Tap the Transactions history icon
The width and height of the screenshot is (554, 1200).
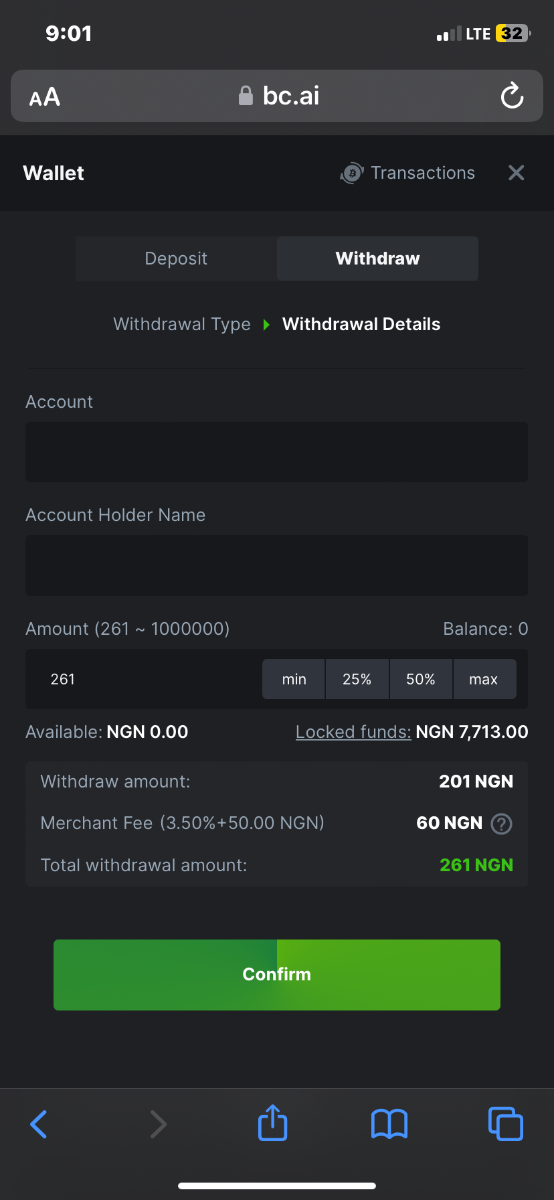[x=351, y=173]
